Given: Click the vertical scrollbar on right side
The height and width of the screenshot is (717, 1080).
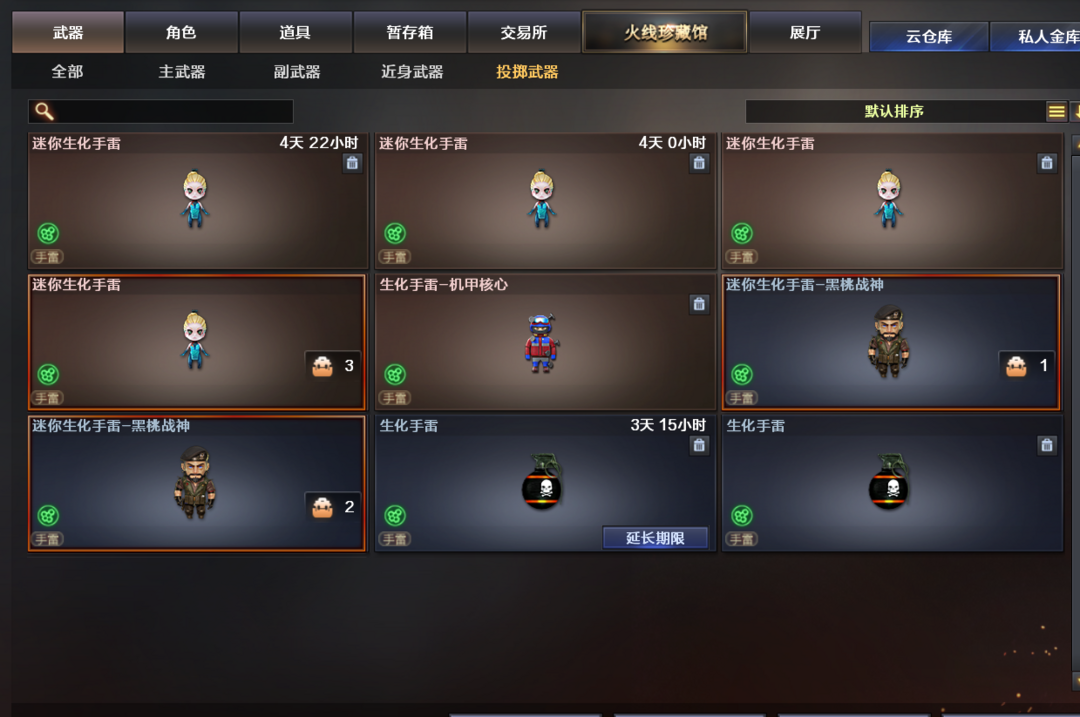Looking at the screenshot, I should (x=1076, y=413).
